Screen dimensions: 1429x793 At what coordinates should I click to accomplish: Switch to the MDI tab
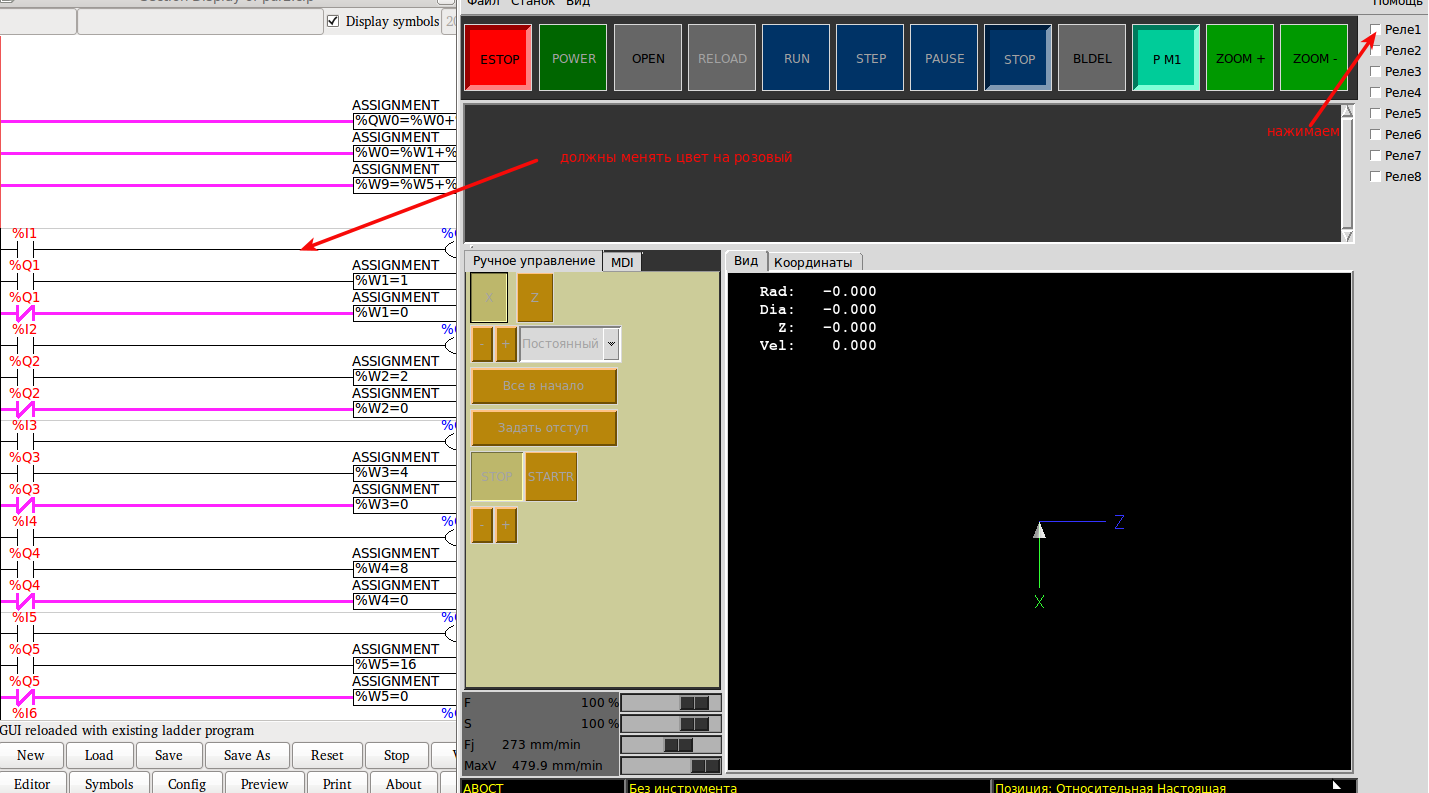click(622, 262)
